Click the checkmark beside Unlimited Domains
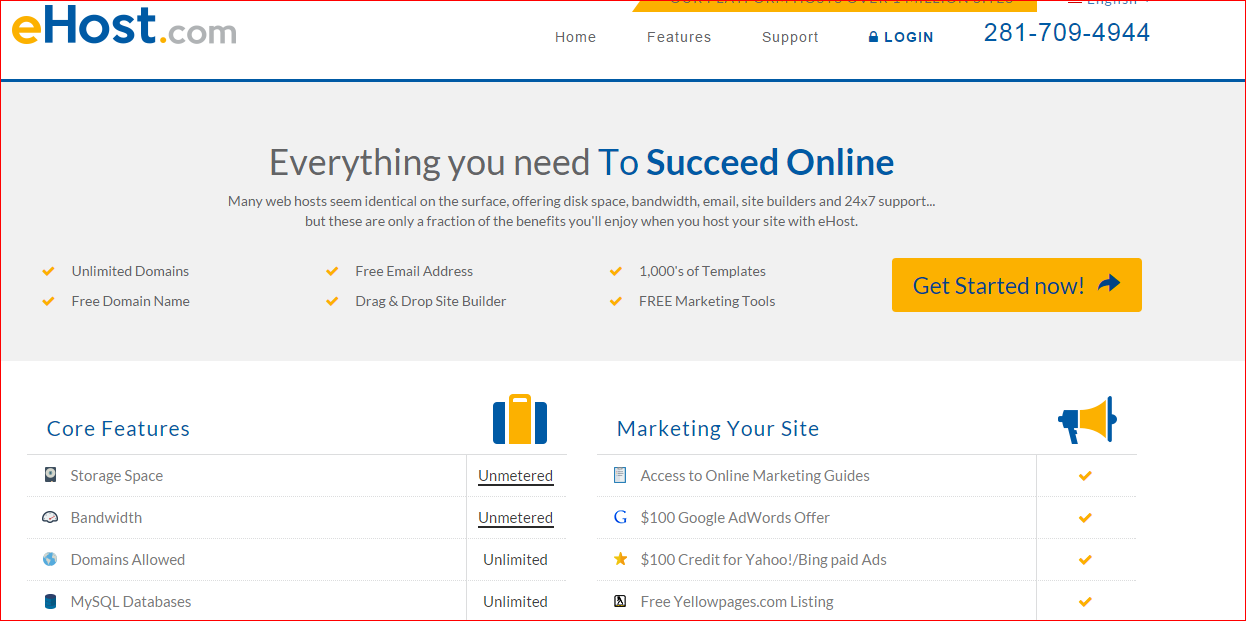The width and height of the screenshot is (1246, 621). coord(48,271)
